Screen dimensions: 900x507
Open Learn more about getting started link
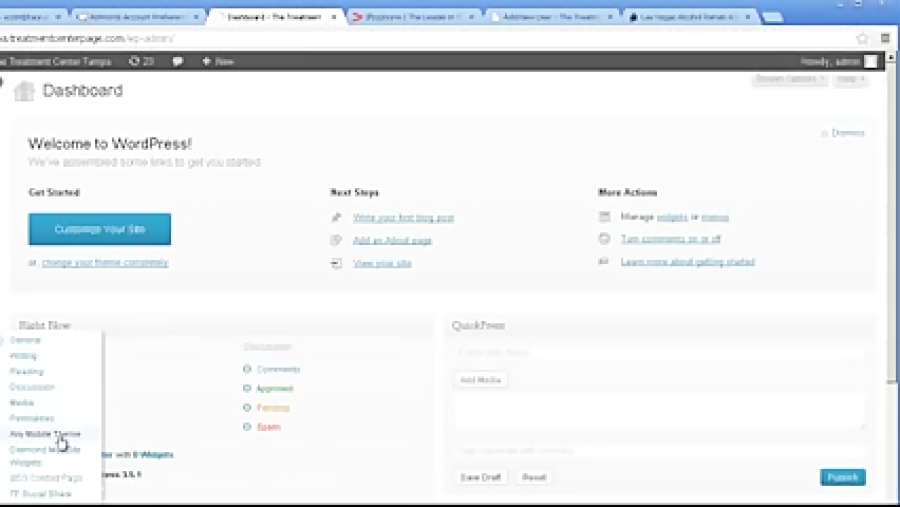[687, 262]
